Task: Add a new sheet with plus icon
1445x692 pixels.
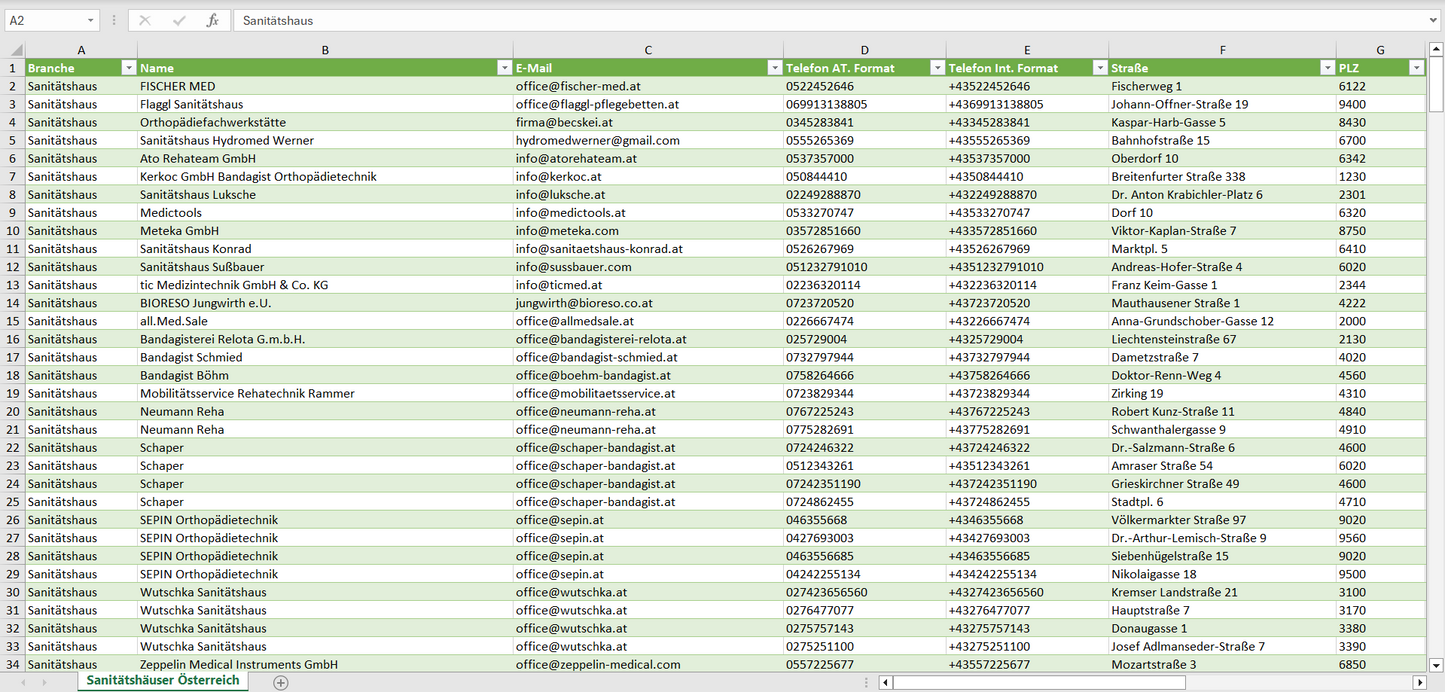Action: pos(281,682)
